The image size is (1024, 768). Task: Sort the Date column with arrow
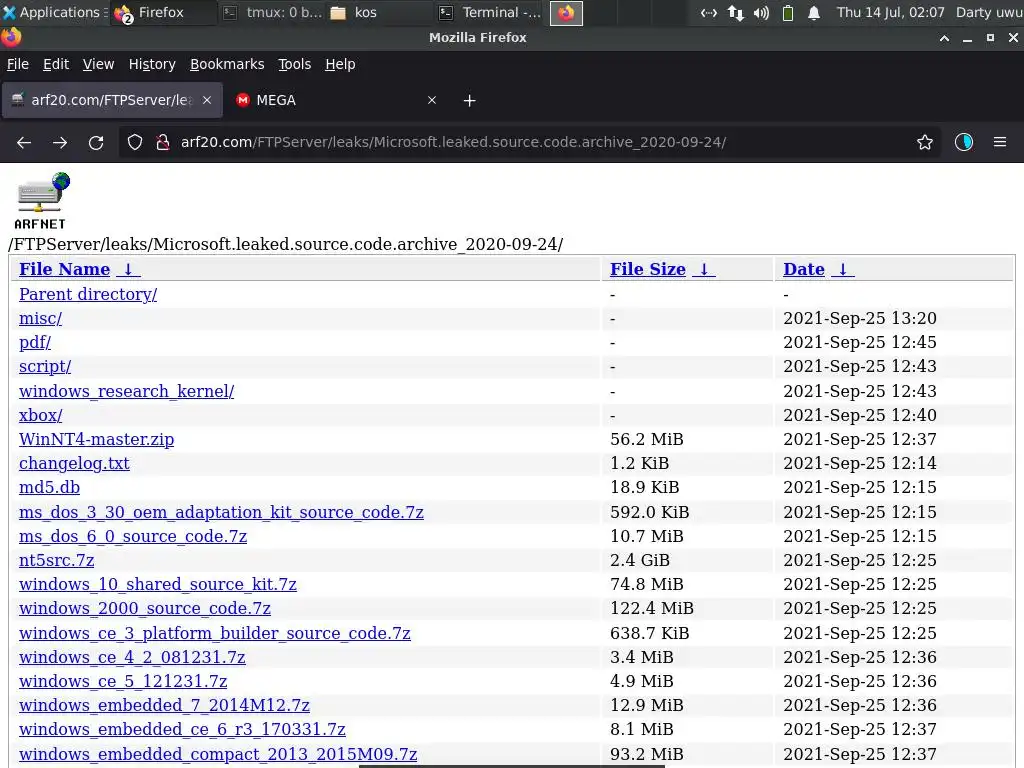click(x=842, y=269)
